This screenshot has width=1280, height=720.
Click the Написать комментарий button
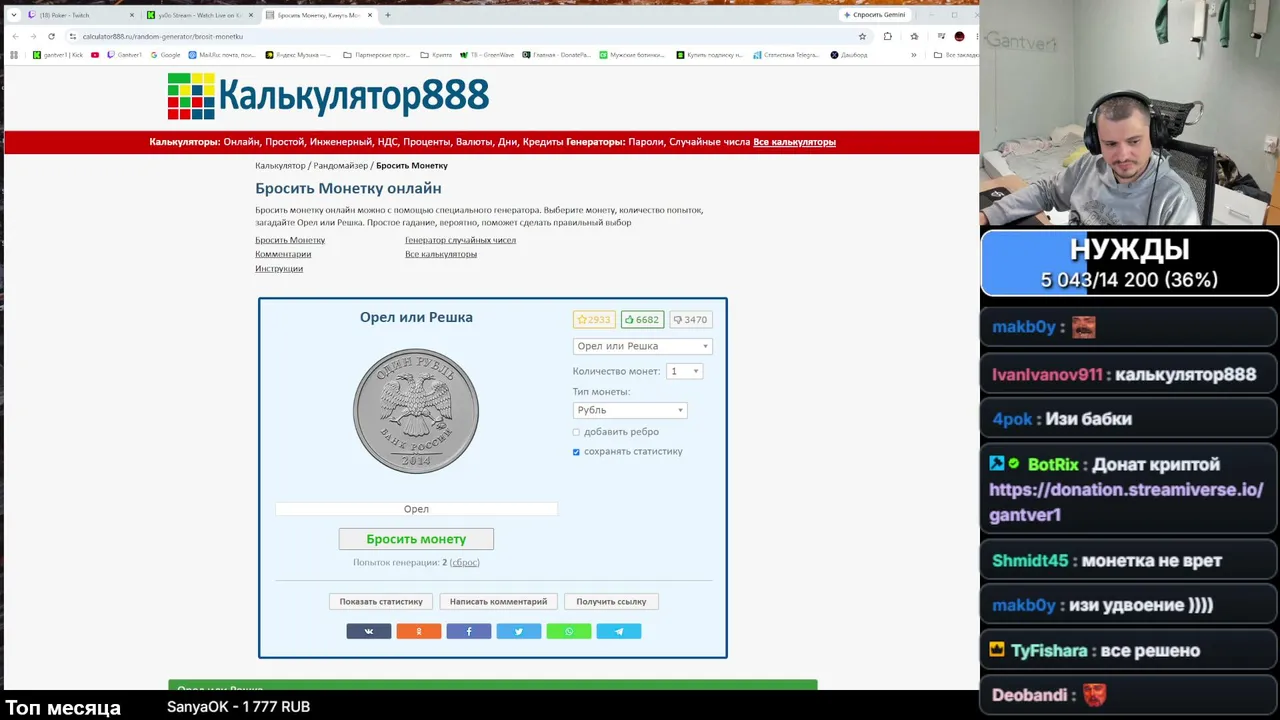(x=498, y=602)
